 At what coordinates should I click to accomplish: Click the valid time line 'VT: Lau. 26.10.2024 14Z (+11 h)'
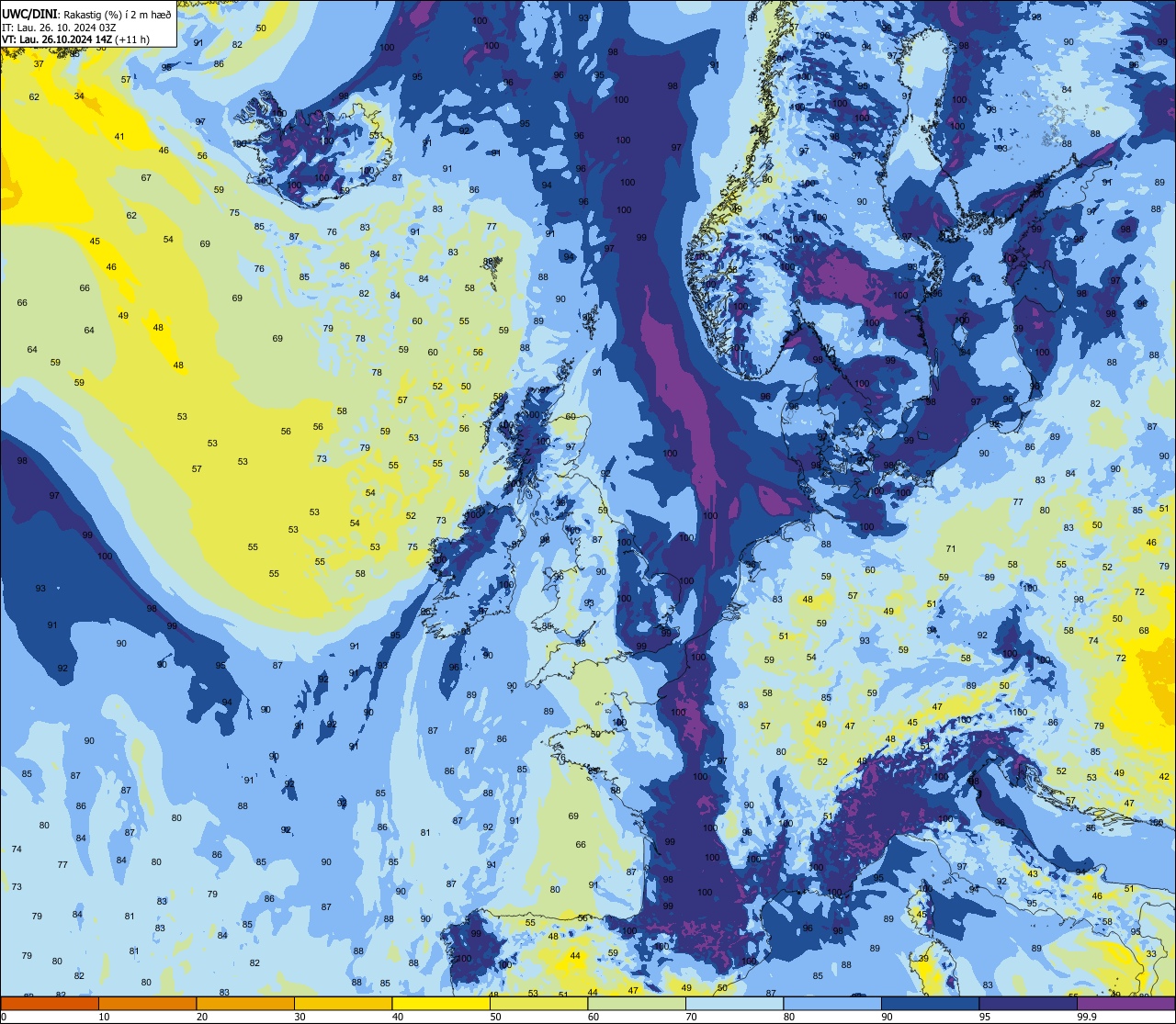pyautogui.click(x=75, y=39)
